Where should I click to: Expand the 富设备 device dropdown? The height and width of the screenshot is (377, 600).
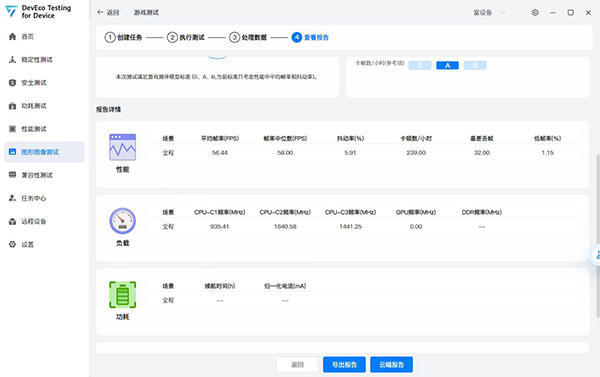click(490, 13)
